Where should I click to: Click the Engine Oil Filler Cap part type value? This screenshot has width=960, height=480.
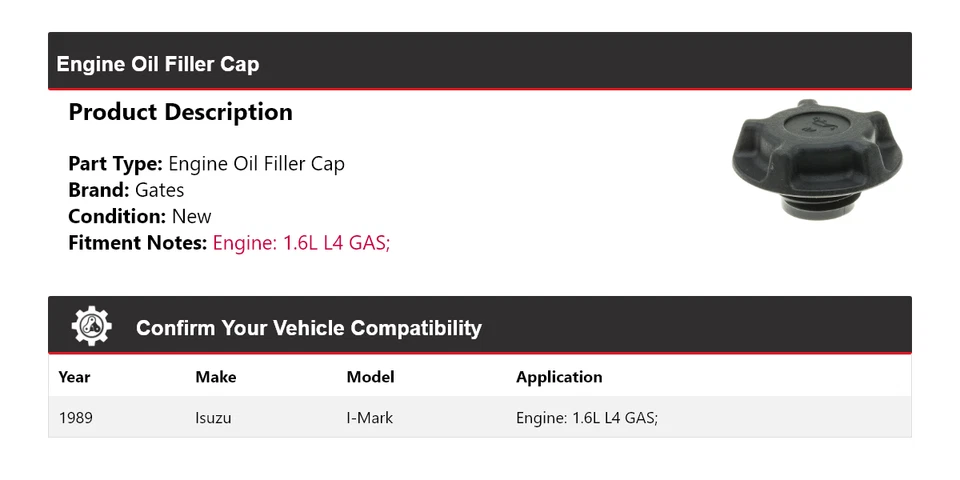click(x=257, y=164)
